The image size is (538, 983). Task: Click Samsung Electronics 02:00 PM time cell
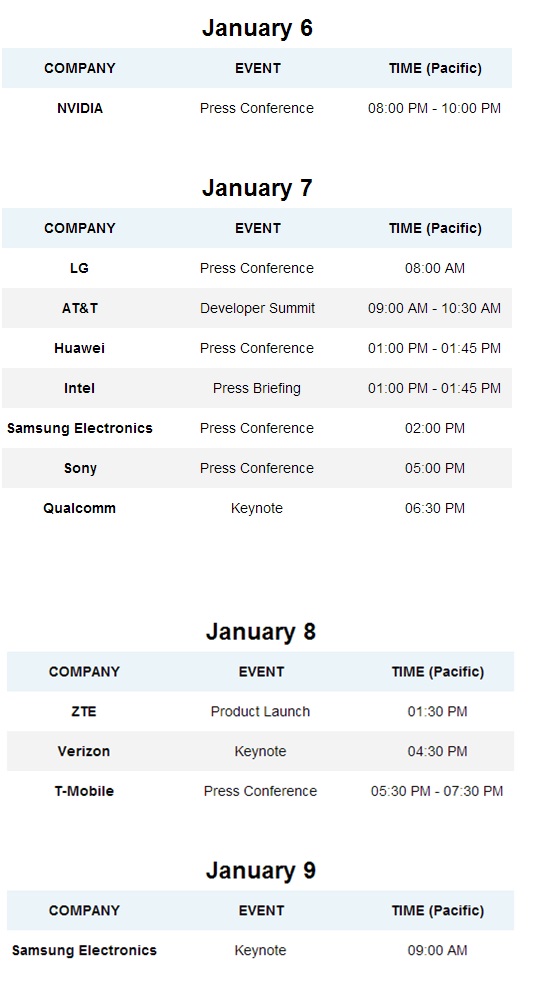435,428
